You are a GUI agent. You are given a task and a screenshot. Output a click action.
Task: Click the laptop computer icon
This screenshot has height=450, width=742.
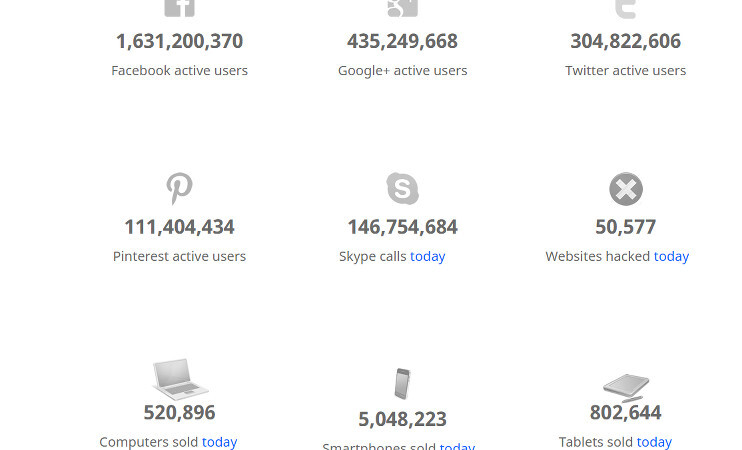[x=180, y=379]
